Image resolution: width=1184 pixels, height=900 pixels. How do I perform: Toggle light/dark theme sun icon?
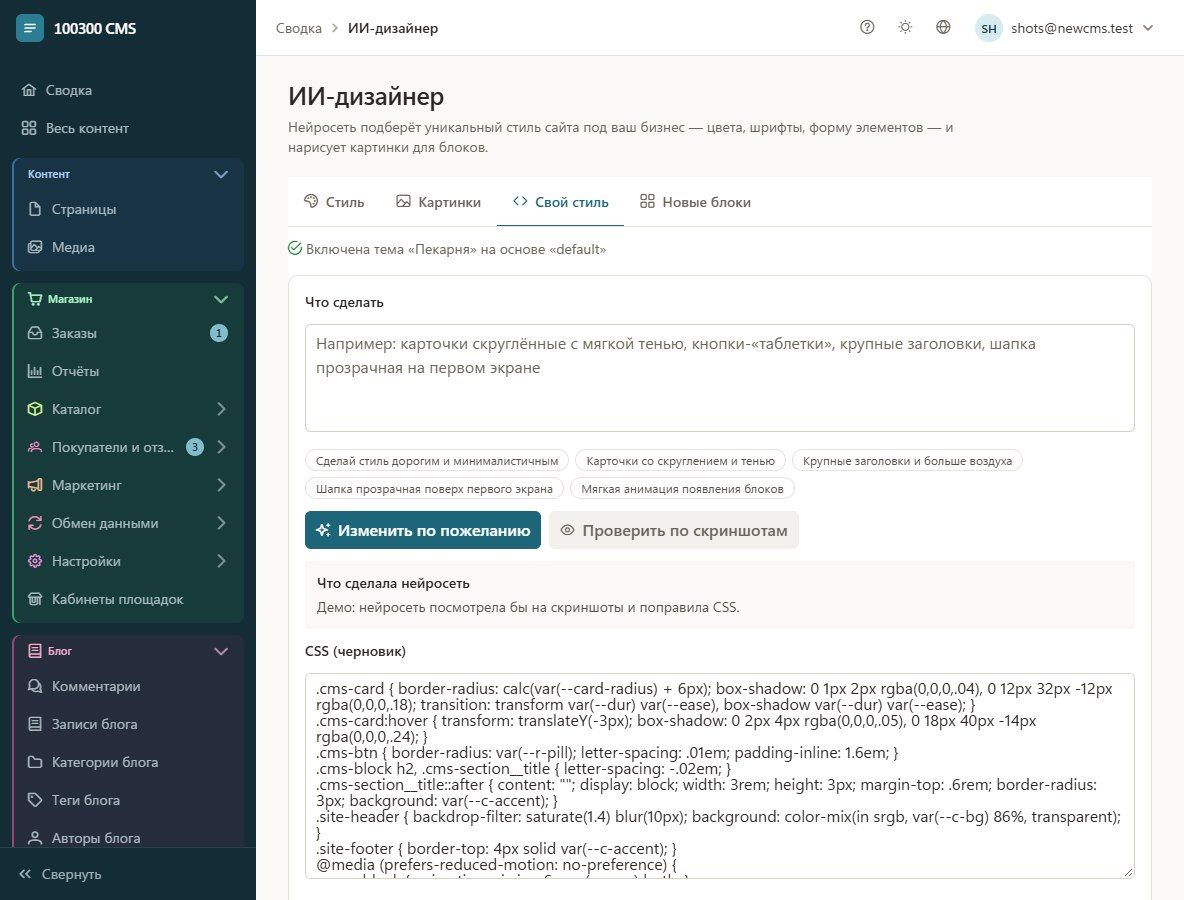click(x=905, y=27)
